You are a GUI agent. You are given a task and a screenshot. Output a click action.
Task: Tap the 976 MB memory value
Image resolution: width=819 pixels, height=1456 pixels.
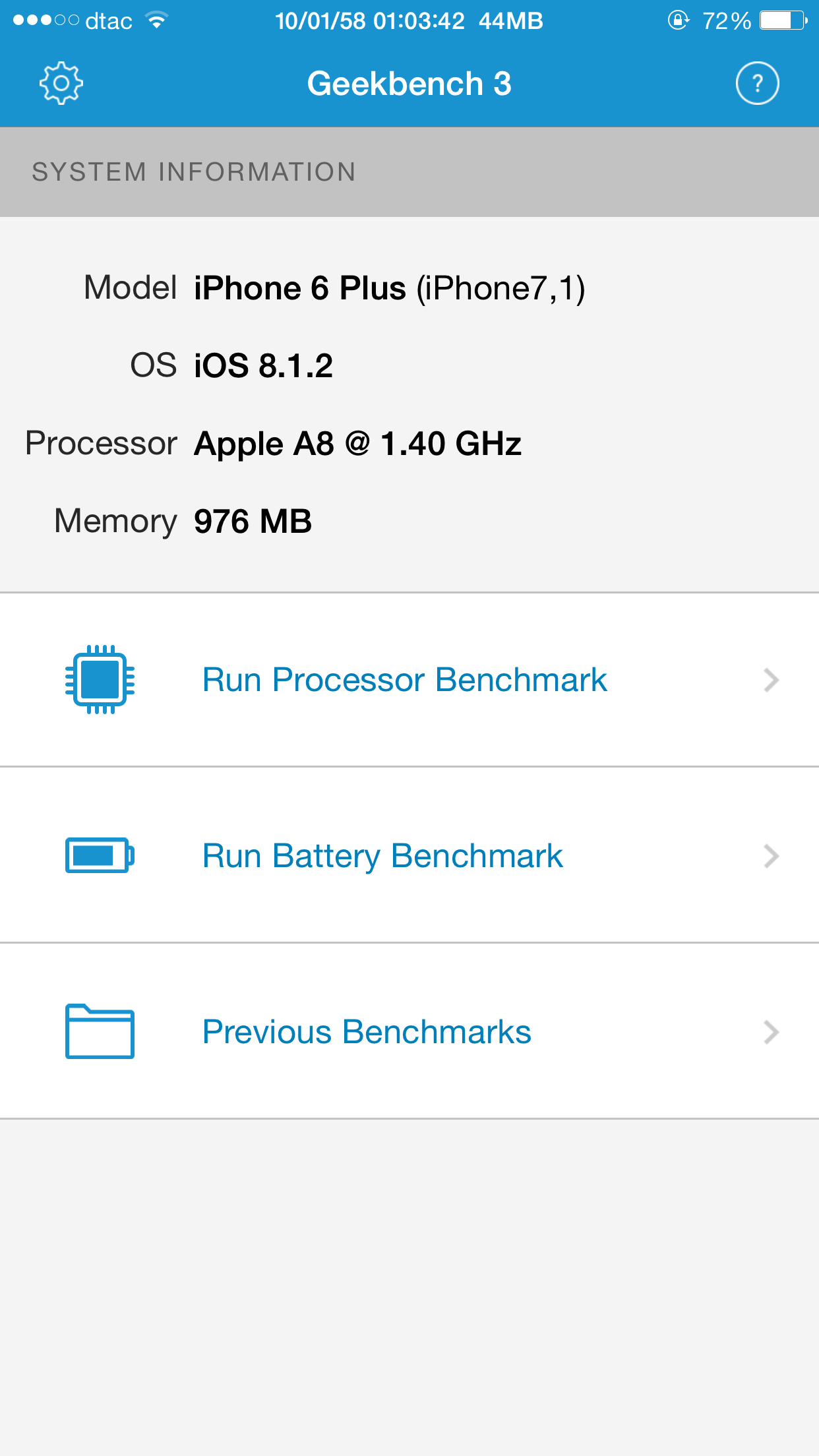[253, 521]
